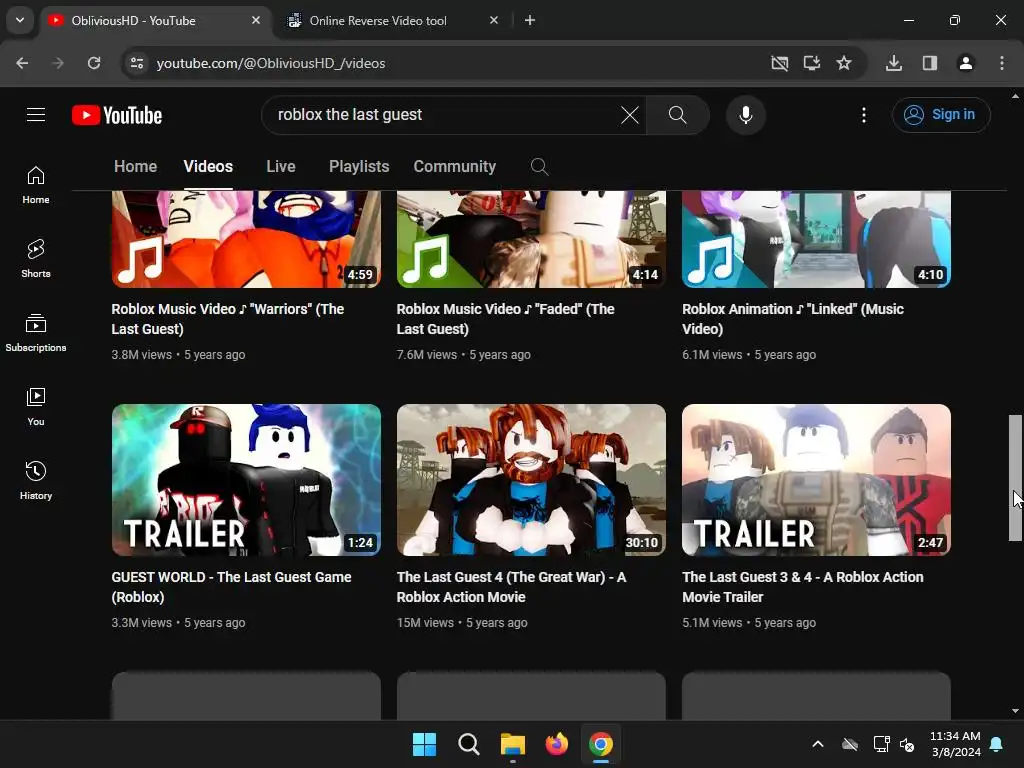The image size is (1024, 768).
Task: Click title Roblox Music Video "Warriors"
Action: (228, 319)
